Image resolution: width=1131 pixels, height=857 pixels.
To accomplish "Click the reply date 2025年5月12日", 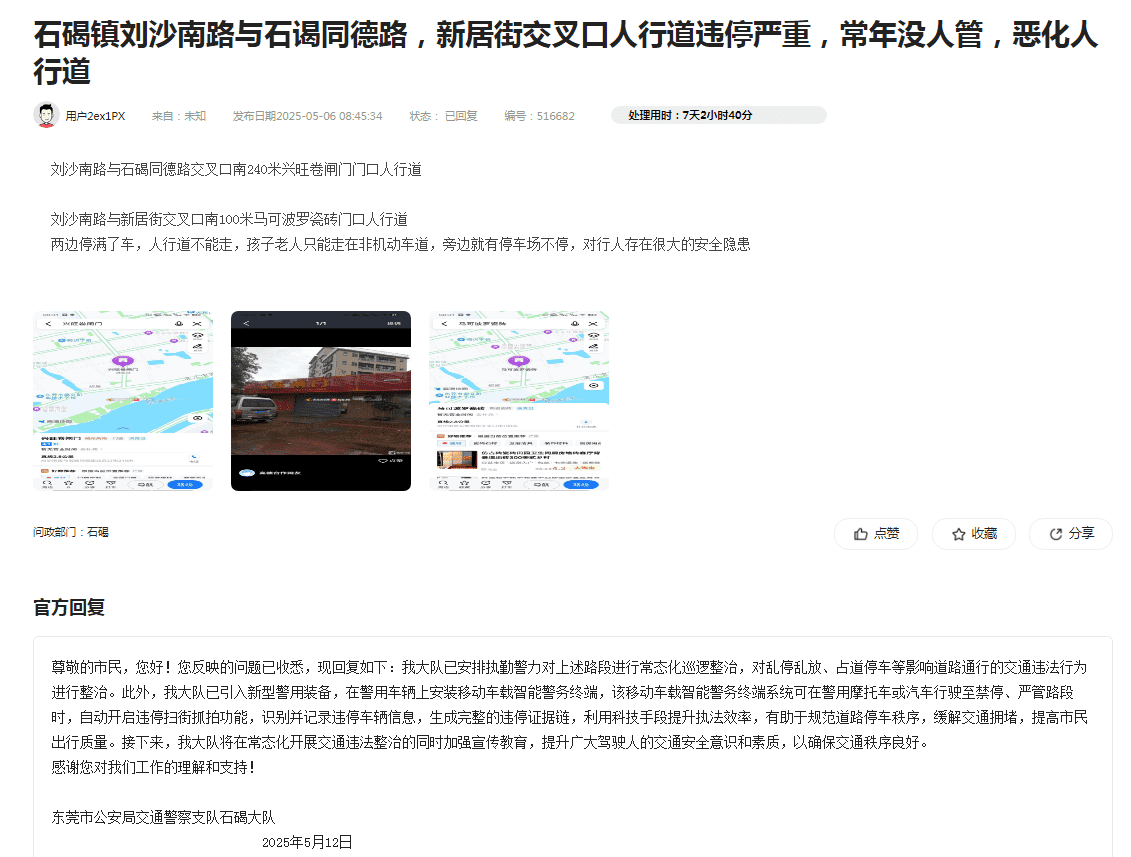I will [307, 842].
